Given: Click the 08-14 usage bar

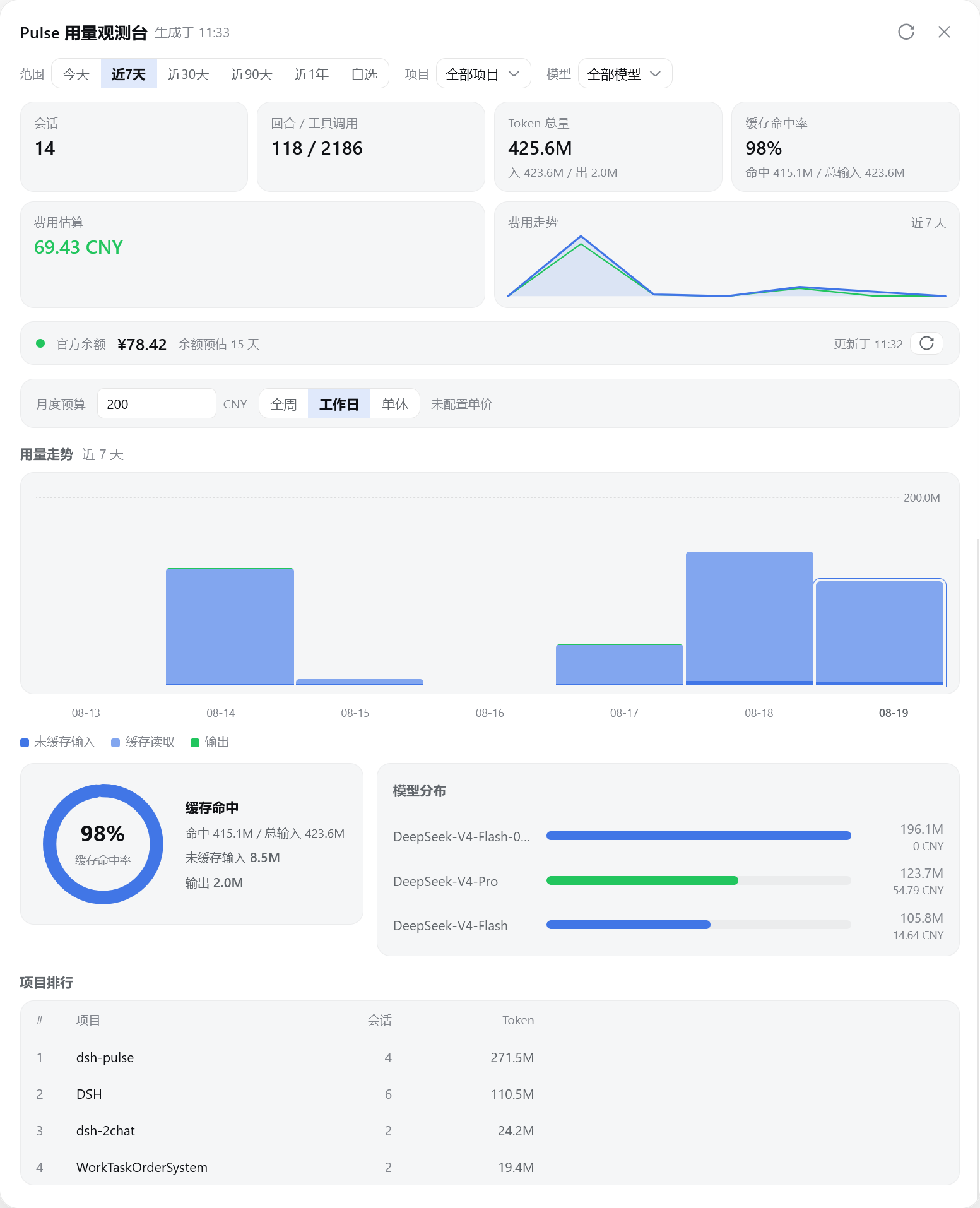Looking at the screenshot, I should pos(230,626).
